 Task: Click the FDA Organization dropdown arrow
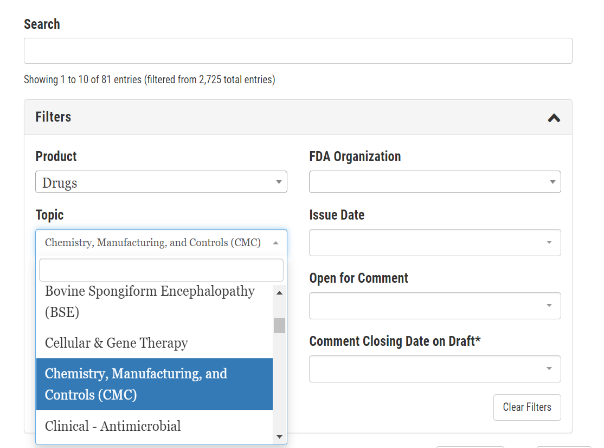tap(552, 182)
